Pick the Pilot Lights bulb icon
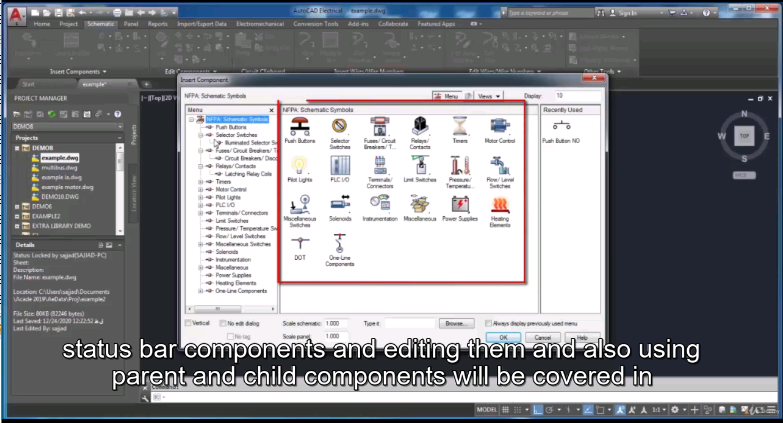The width and height of the screenshot is (783, 423). click(x=300, y=165)
